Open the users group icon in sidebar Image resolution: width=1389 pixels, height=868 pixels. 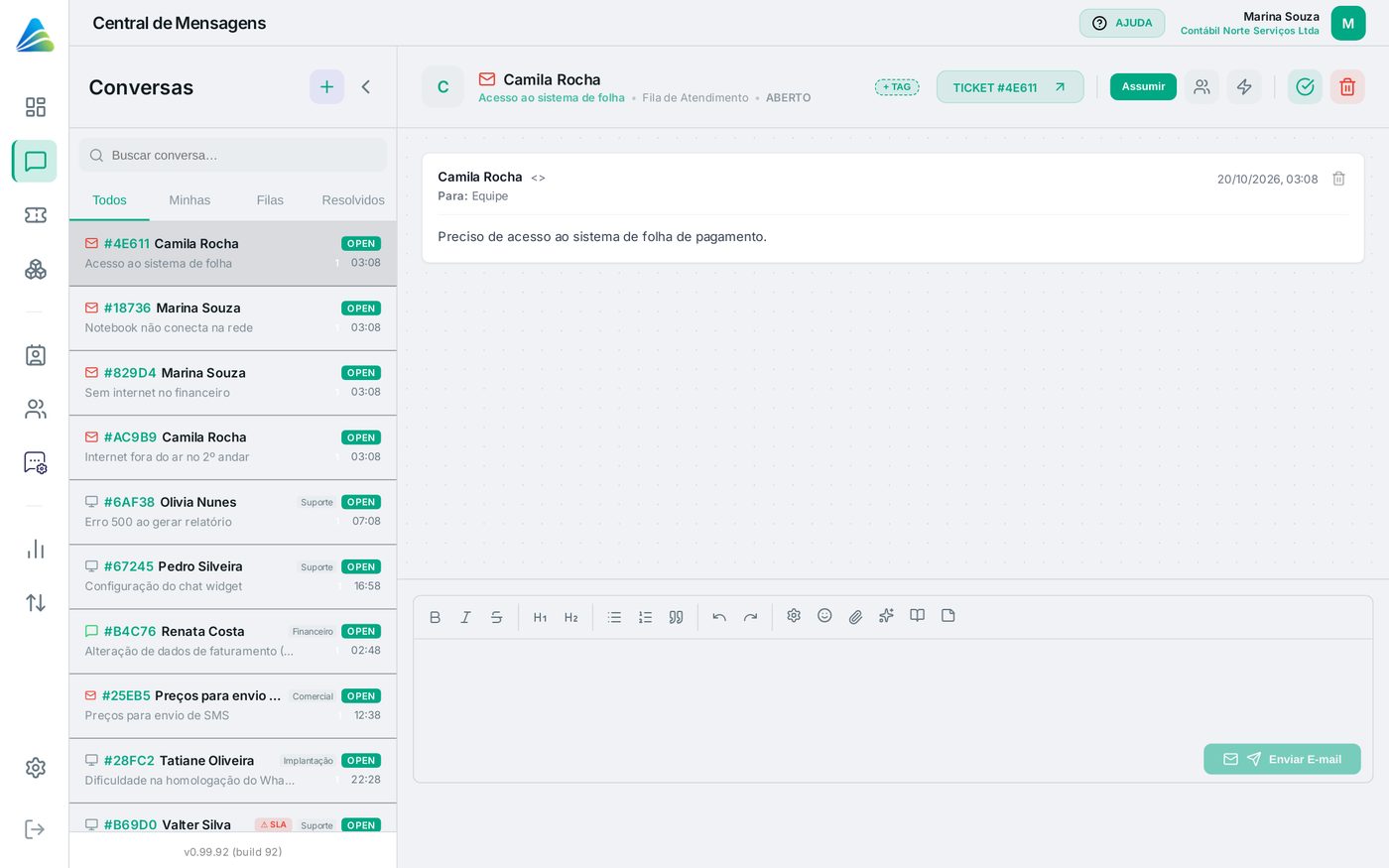click(36, 409)
